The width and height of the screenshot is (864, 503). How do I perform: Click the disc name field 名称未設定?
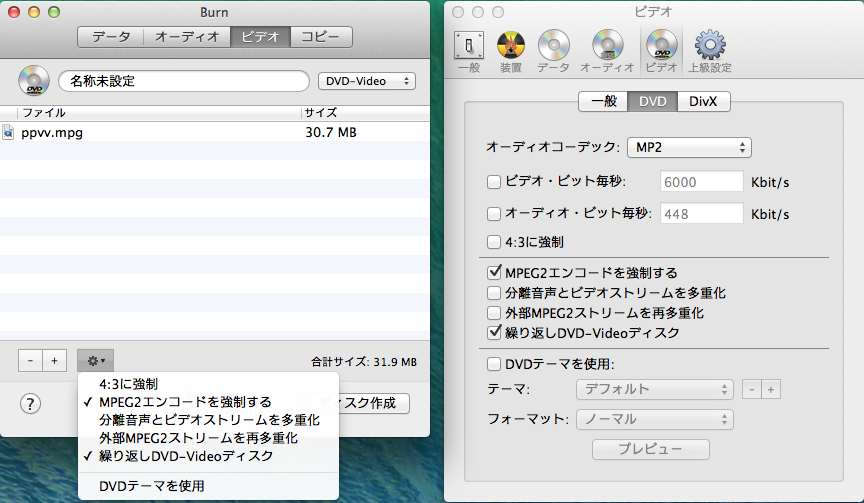183,81
